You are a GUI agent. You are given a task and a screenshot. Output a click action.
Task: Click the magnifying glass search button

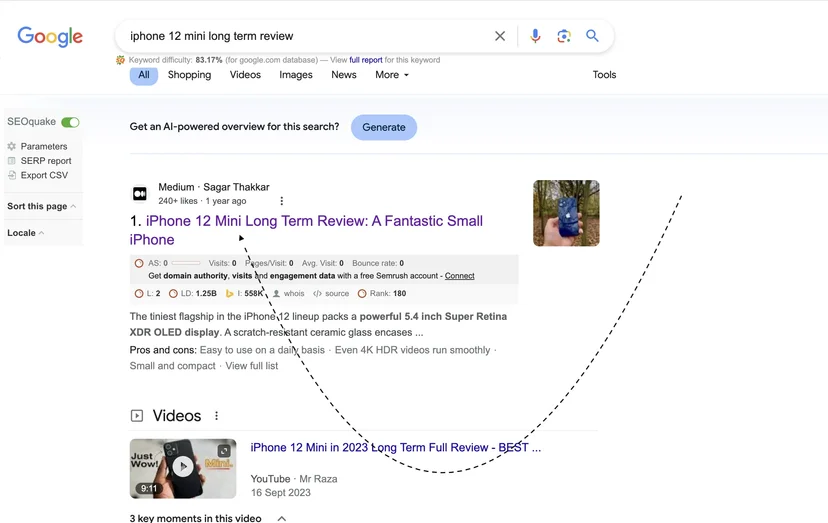592,36
